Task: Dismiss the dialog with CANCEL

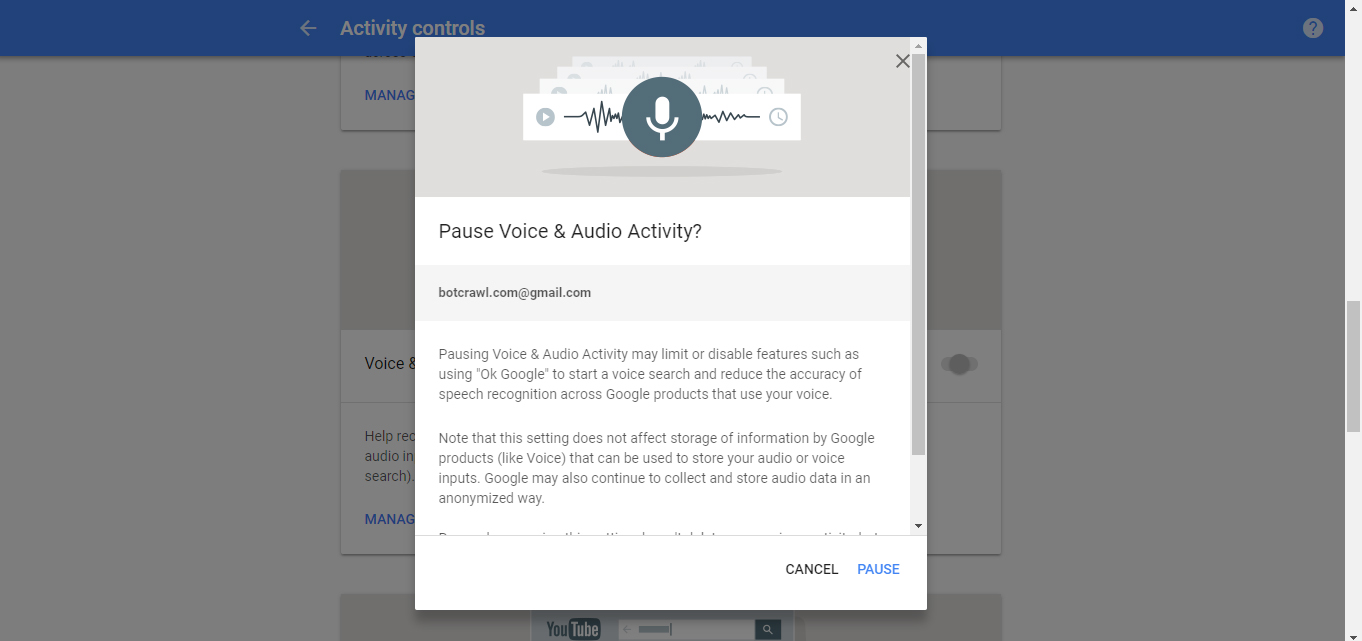Action: click(x=812, y=569)
